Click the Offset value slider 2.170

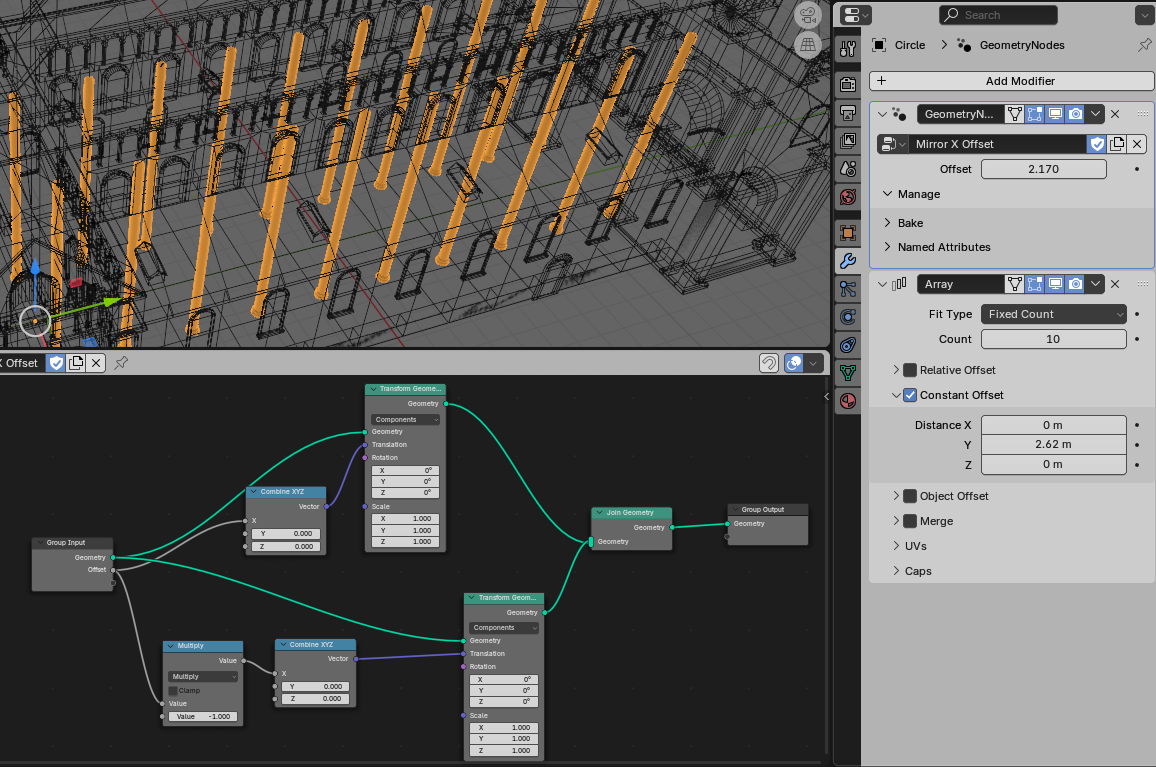click(1043, 169)
